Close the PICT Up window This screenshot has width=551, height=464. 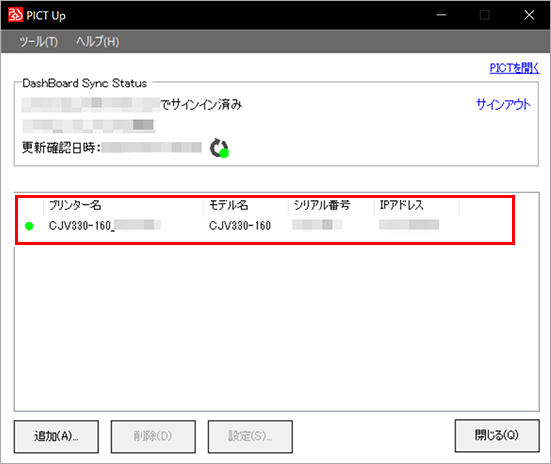tap(529, 15)
